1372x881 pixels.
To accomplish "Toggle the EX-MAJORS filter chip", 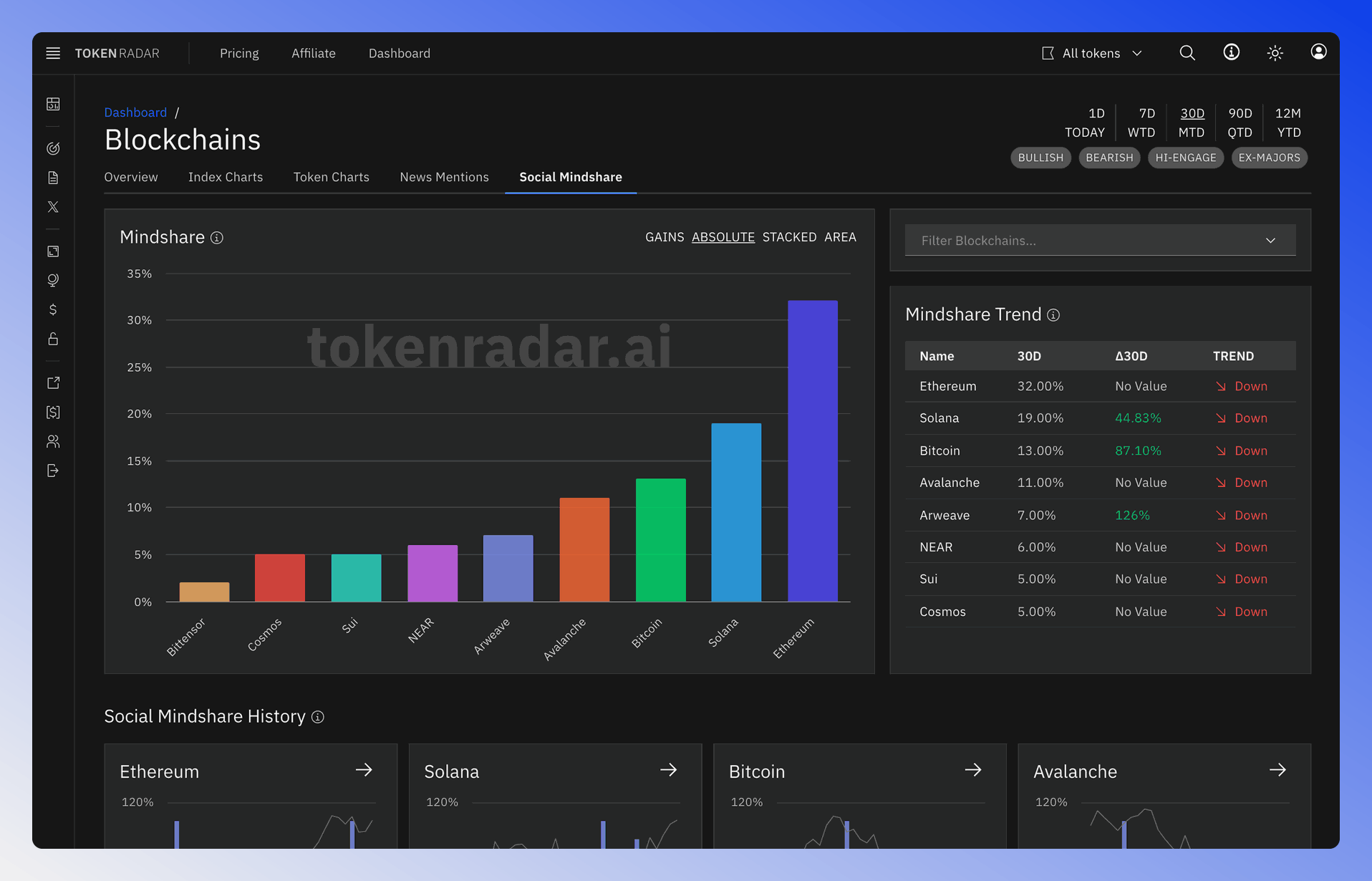I will [x=1270, y=158].
